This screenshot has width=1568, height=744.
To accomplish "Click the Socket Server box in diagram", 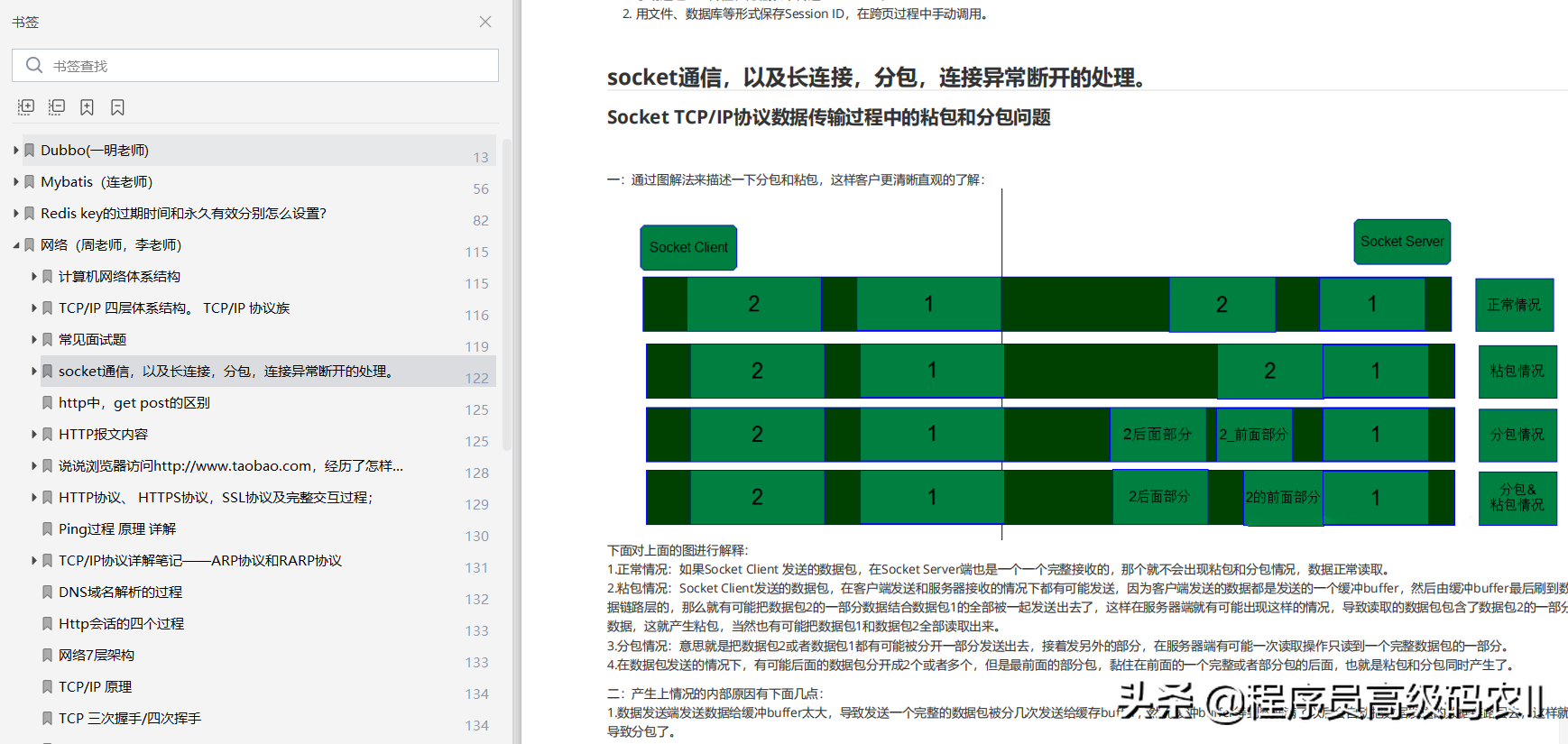I will click(1402, 242).
